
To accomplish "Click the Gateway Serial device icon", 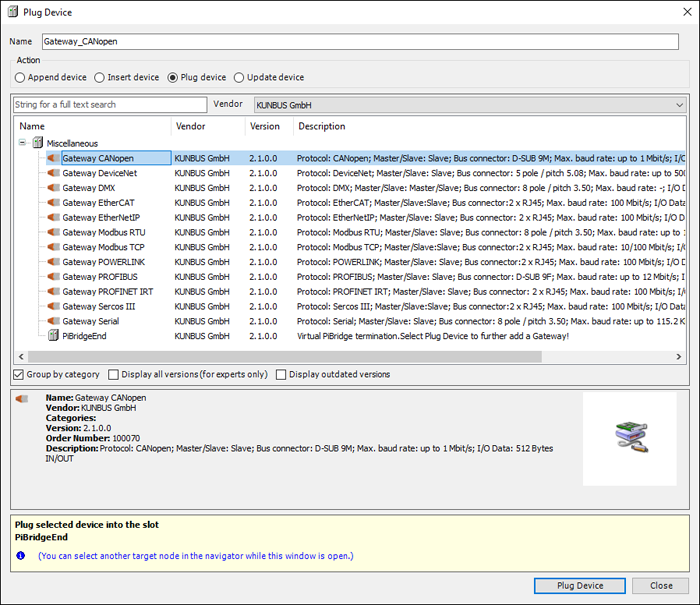I will [54, 321].
